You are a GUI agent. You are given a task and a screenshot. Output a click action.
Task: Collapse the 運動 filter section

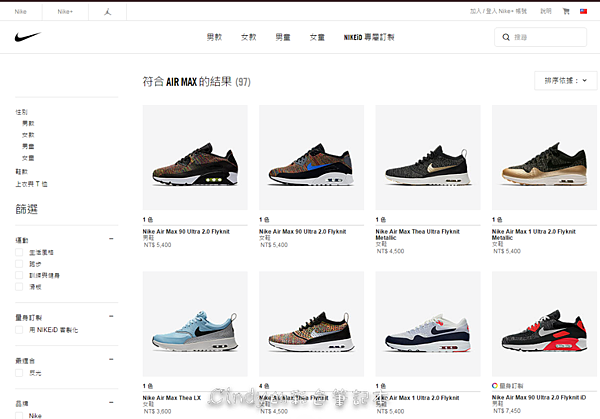pos(111,239)
